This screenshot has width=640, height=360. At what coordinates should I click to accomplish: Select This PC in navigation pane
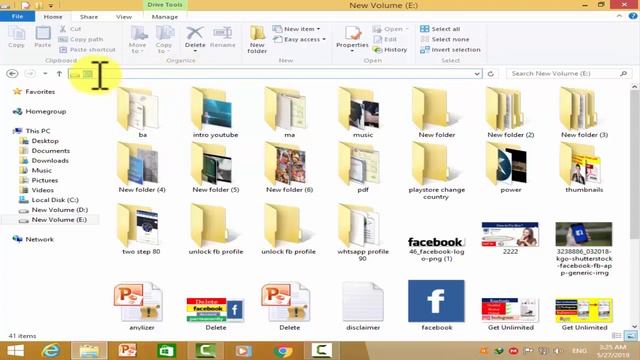tap(32, 131)
